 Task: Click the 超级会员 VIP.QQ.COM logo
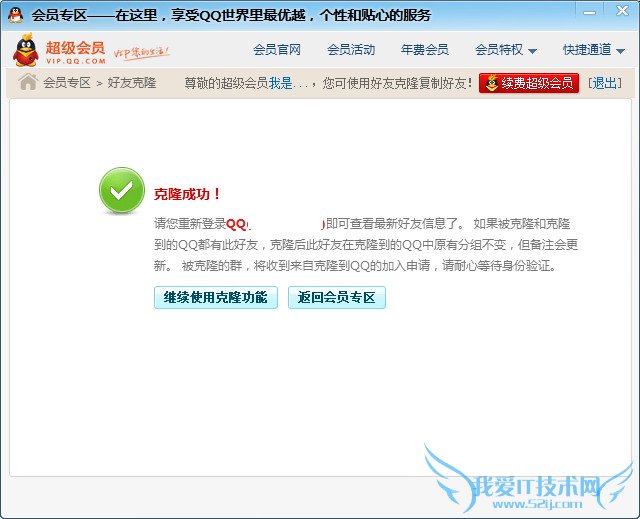(60, 50)
